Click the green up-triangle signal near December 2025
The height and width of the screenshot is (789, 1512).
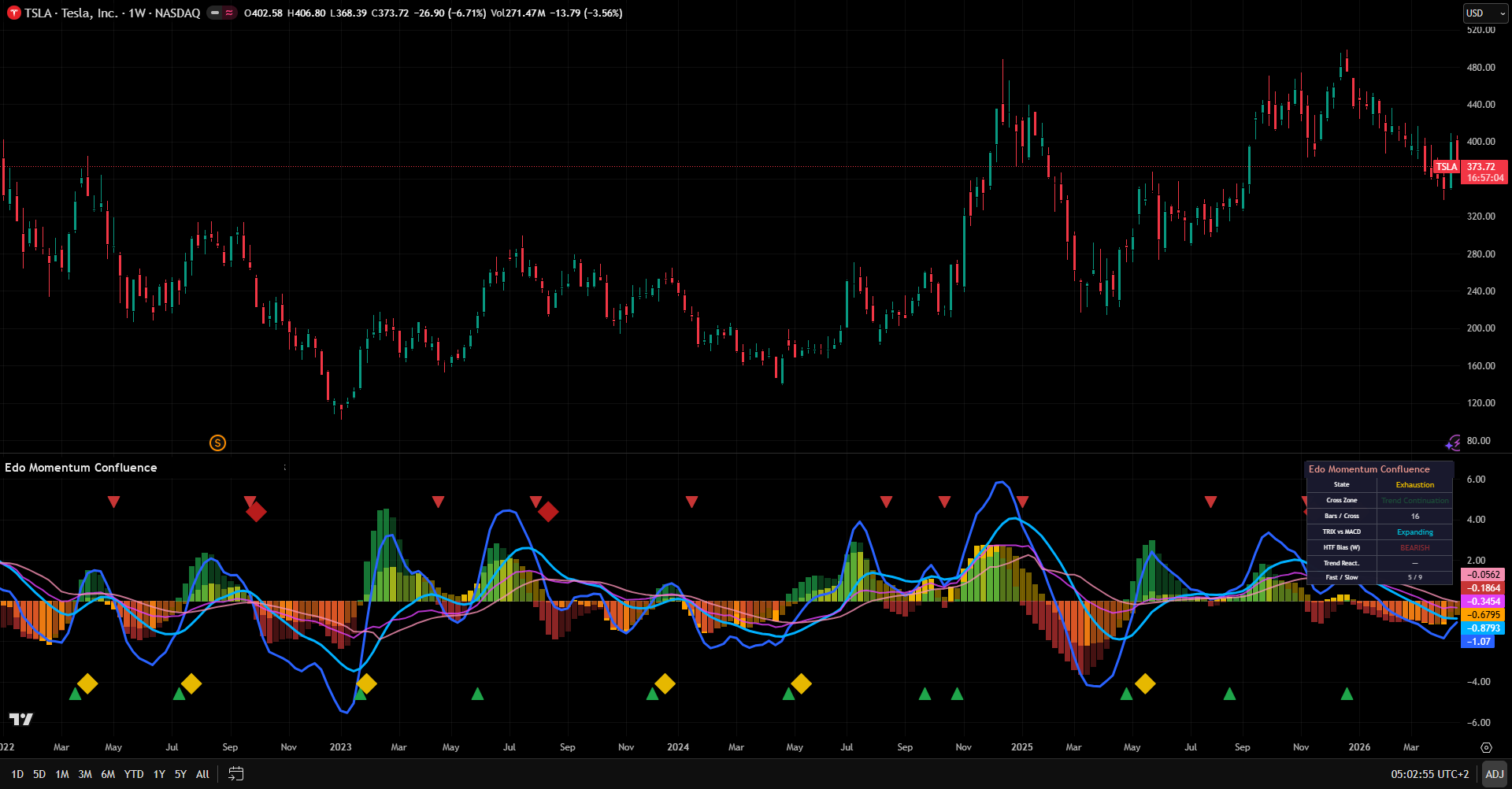tap(1347, 694)
